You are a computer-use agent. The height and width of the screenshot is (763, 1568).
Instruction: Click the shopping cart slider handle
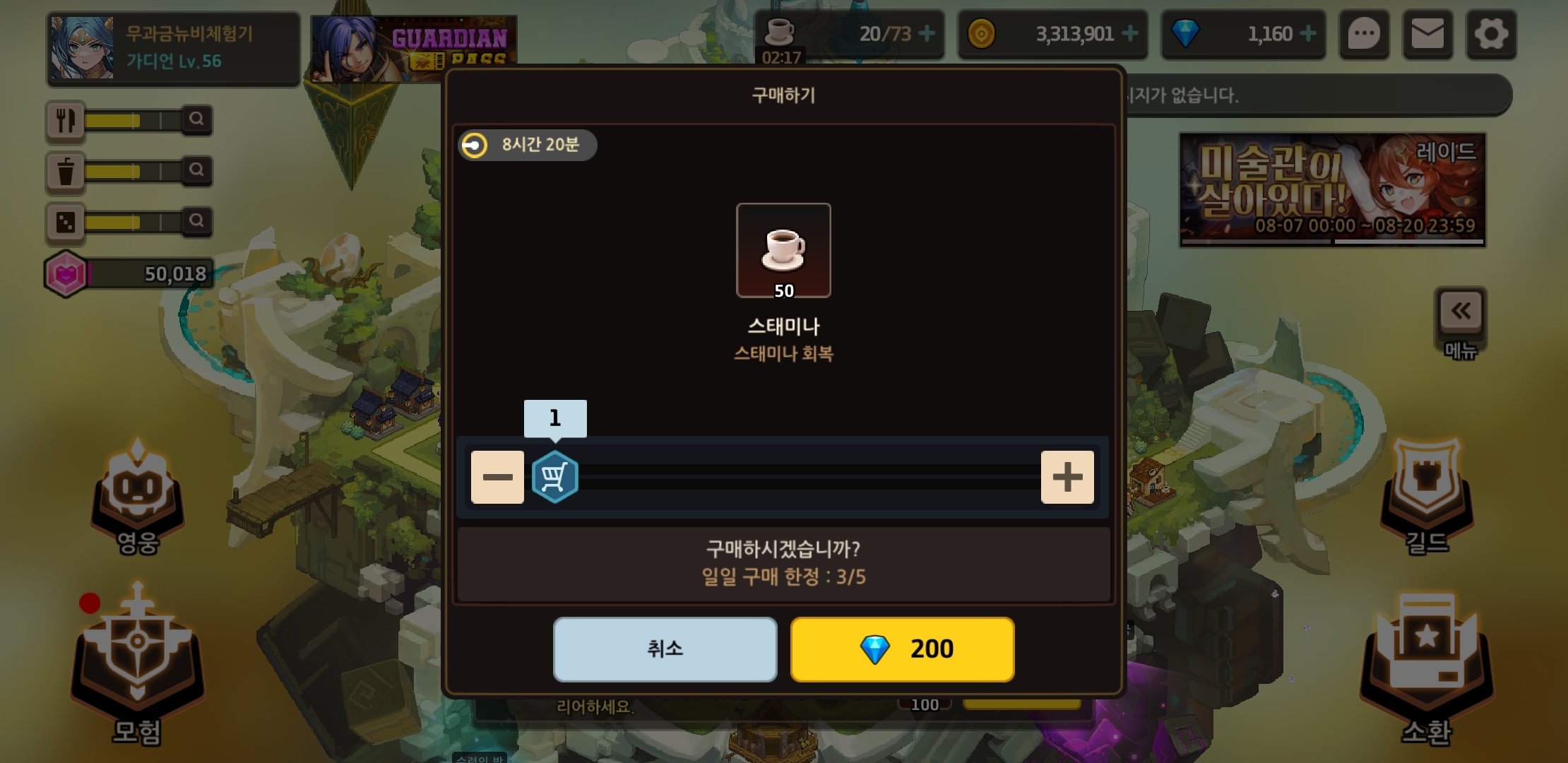[x=555, y=477]
